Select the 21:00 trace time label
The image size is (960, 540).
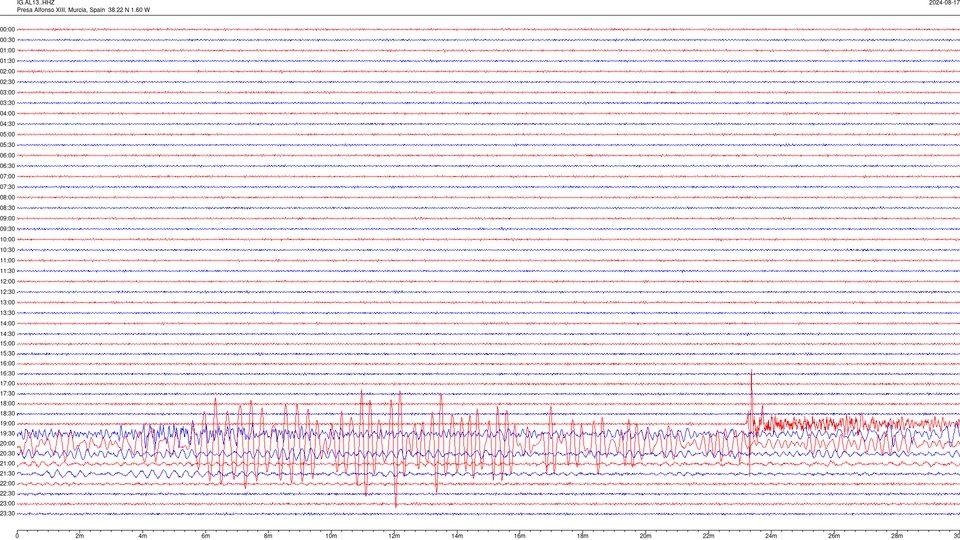tap(7, 463)
